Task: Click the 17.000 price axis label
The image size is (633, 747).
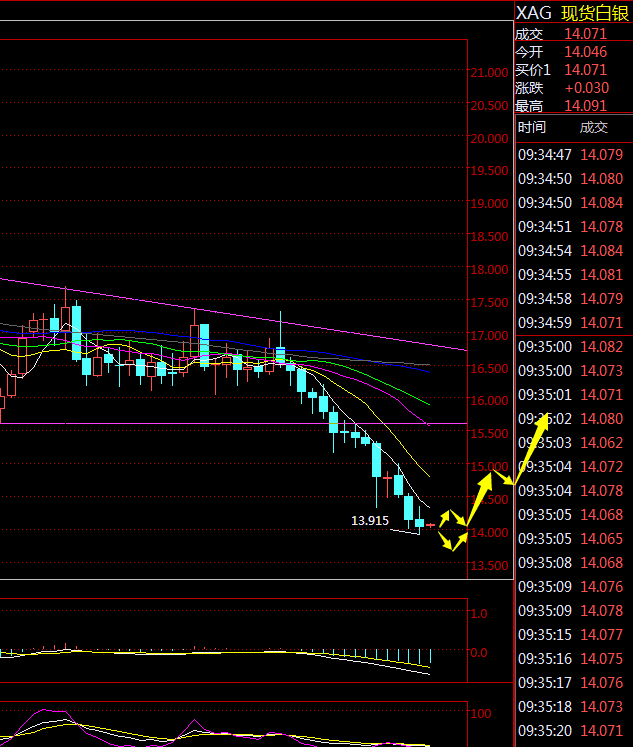Action: (490, 336)
